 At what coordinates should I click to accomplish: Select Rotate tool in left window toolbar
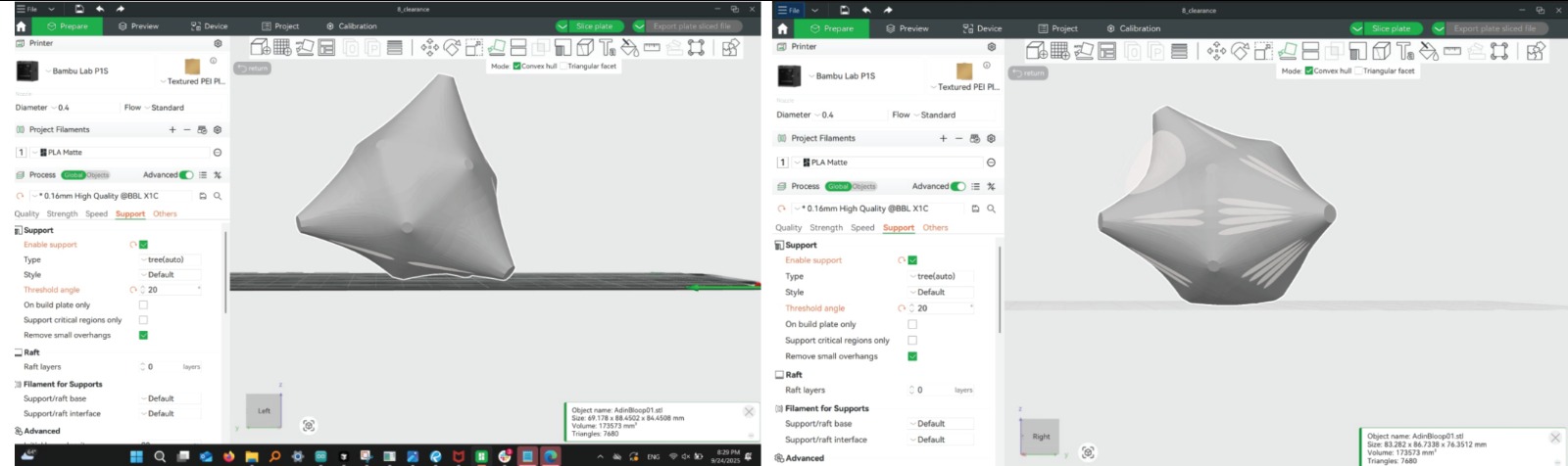(452, 47)
